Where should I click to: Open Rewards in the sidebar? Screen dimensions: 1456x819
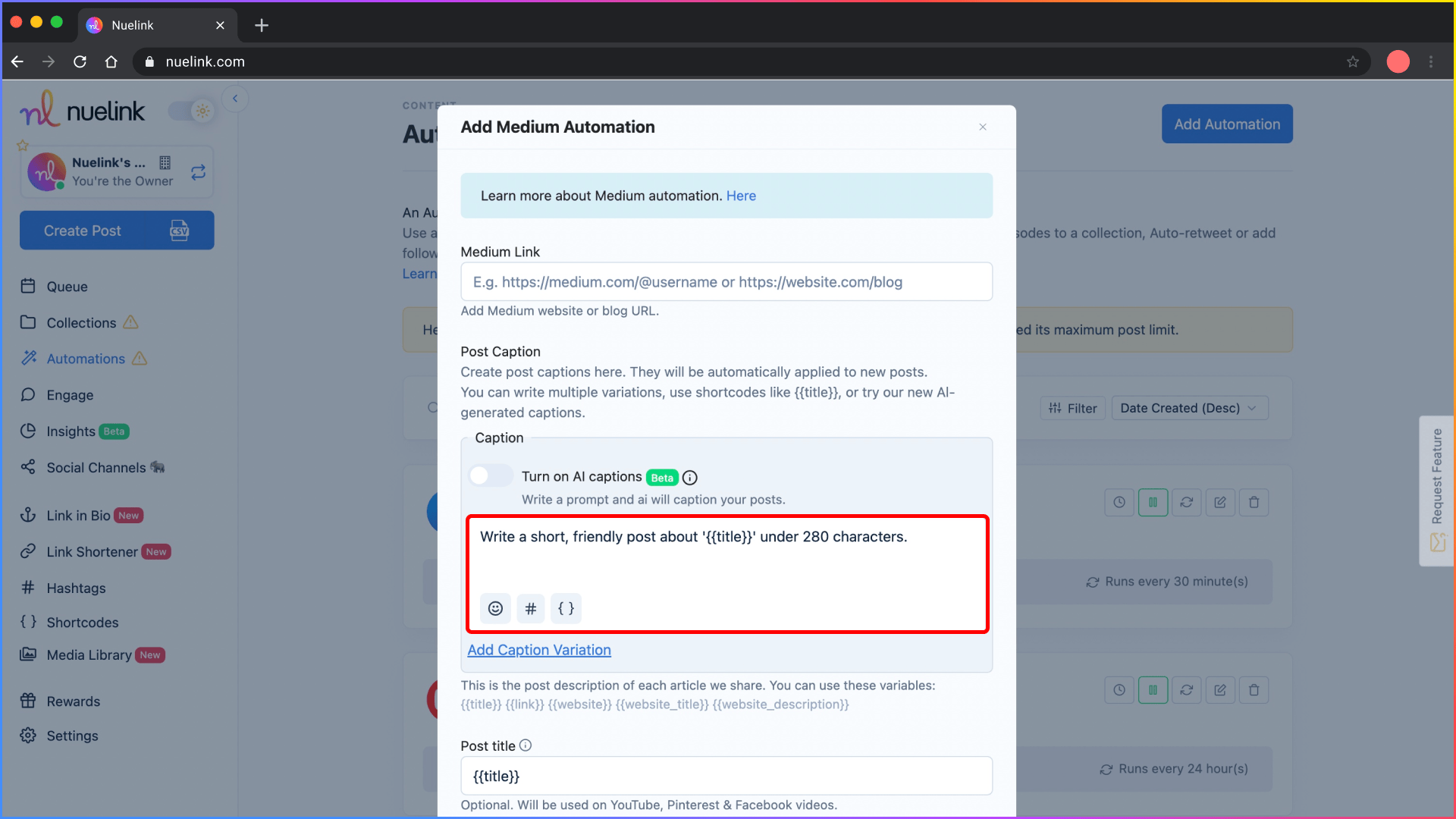73,701
